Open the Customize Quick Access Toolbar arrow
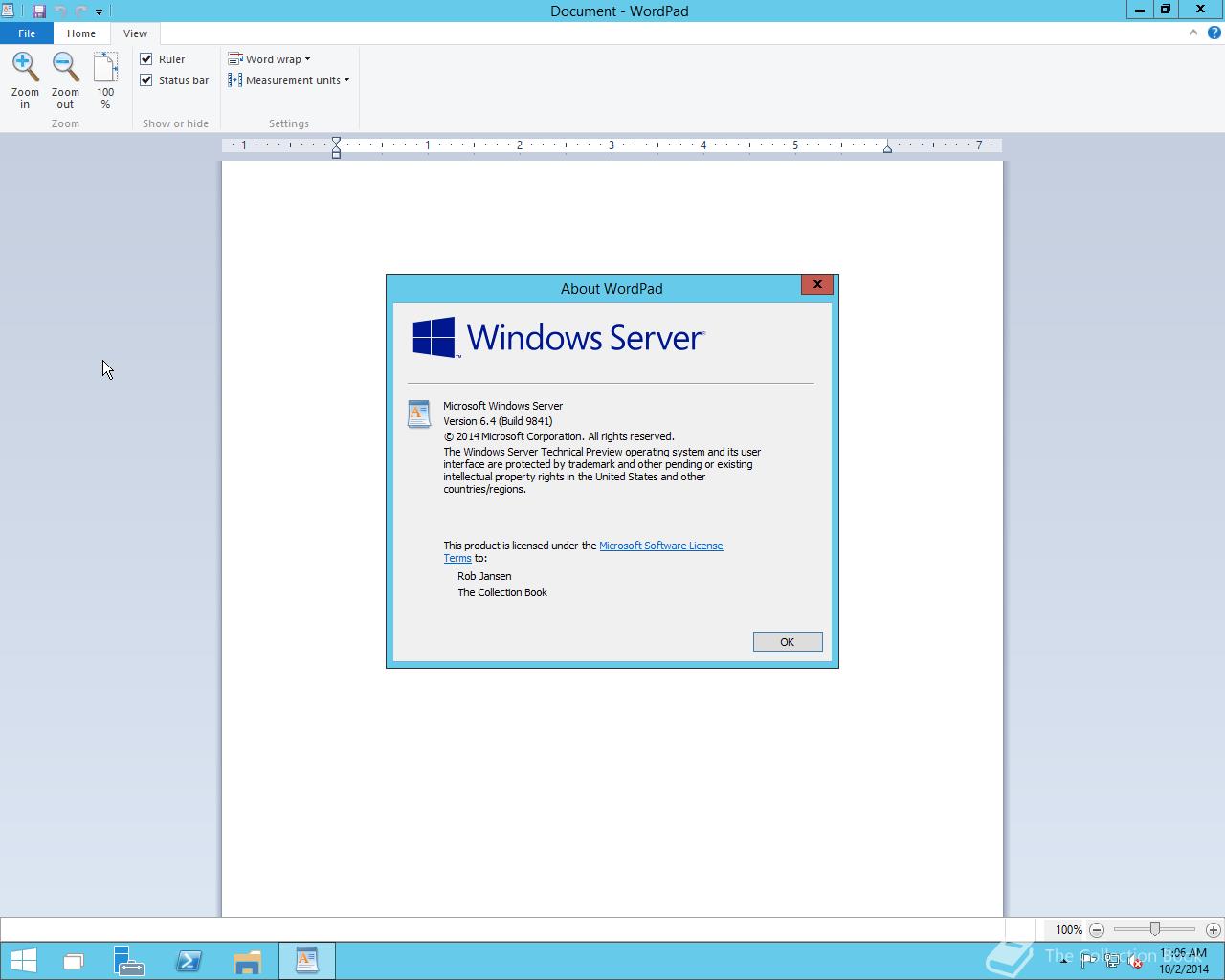1225x980 pixels. (99, 11)
